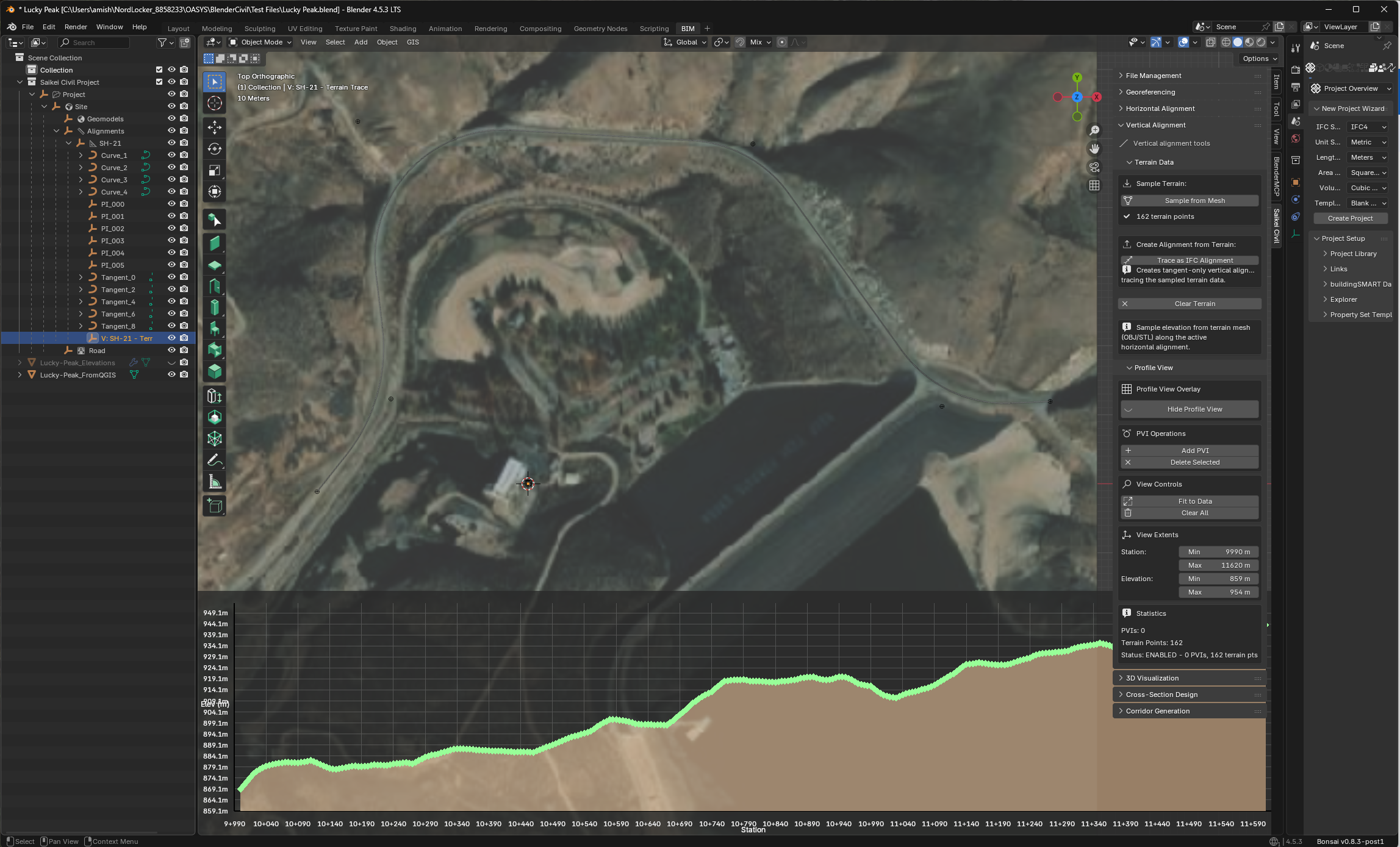Click the zoom magnifier viewport icon
The width and height of the screenshot is (1400, 847).
point(1094,130)
